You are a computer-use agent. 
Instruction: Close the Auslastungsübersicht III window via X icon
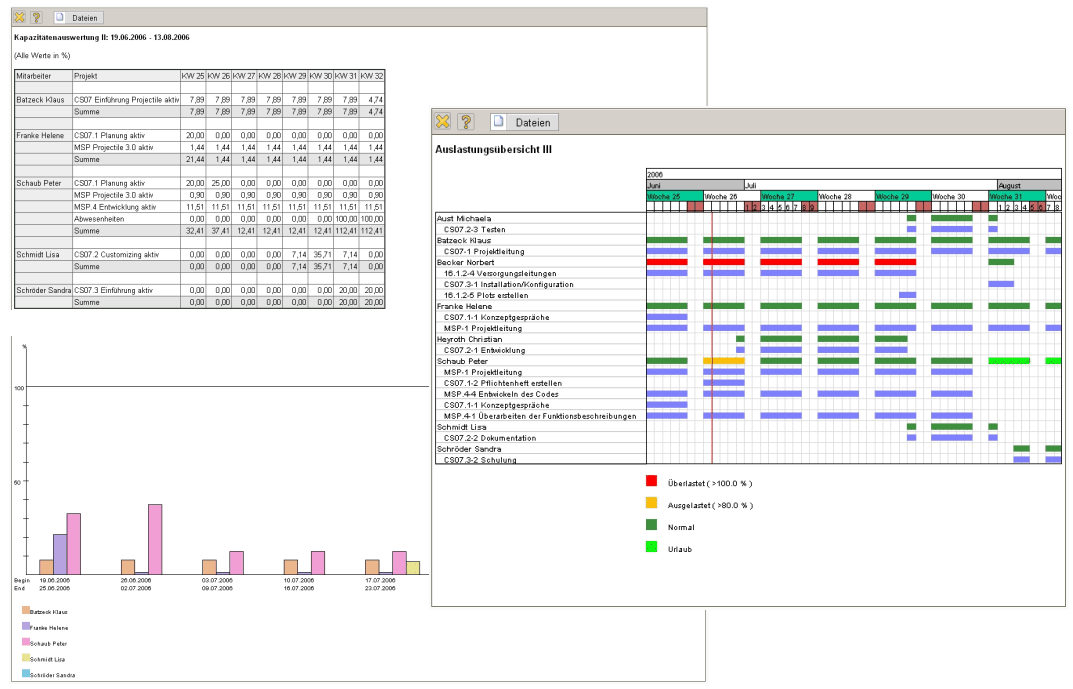click(x=443, y=122)
